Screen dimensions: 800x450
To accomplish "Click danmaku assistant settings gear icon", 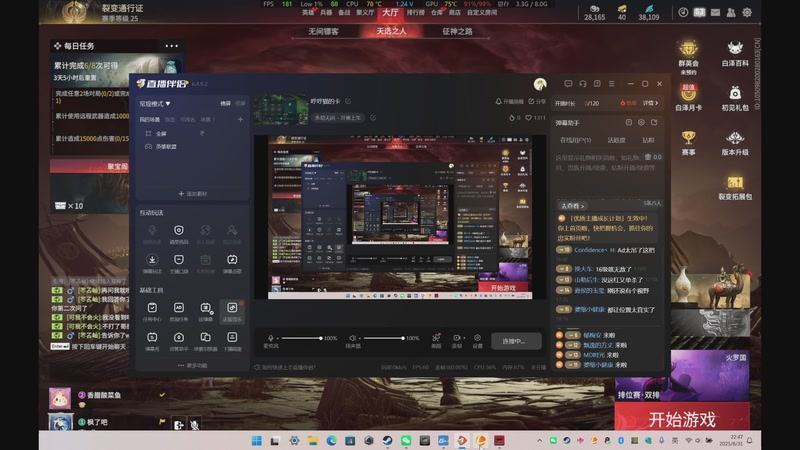I will tap(641, 122).
